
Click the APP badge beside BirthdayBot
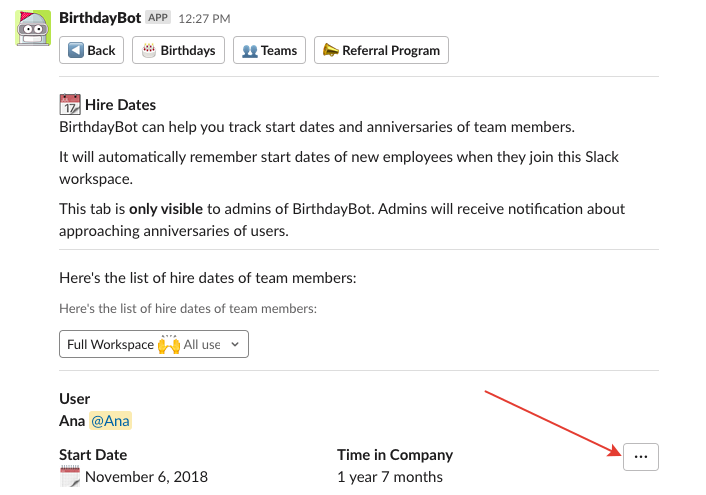point(158,18)
